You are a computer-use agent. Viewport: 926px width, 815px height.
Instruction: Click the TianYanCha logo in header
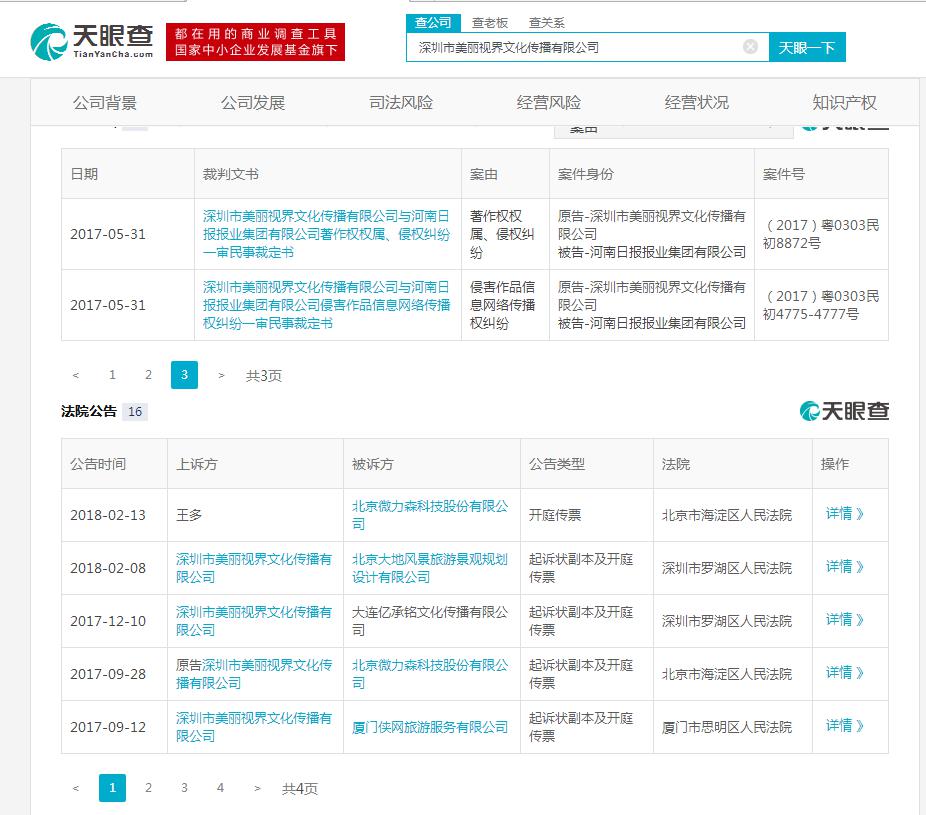[x=92, y=41]
